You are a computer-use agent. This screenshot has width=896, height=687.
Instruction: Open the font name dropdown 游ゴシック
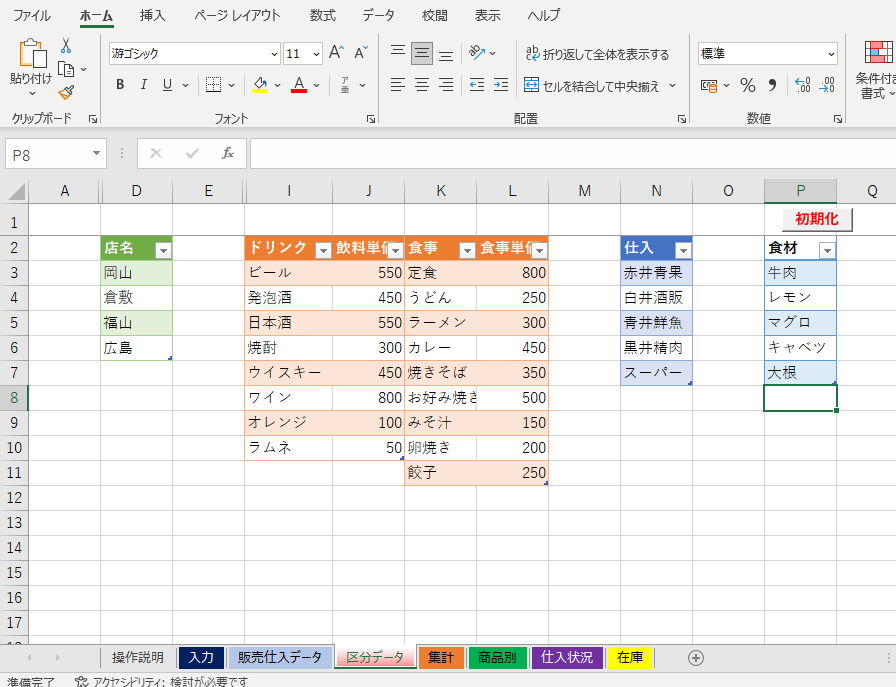(x=274, y=54)
